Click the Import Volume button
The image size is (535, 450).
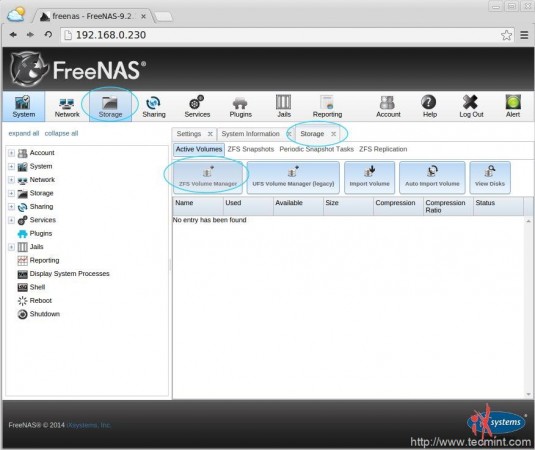[x=370, y=177]
